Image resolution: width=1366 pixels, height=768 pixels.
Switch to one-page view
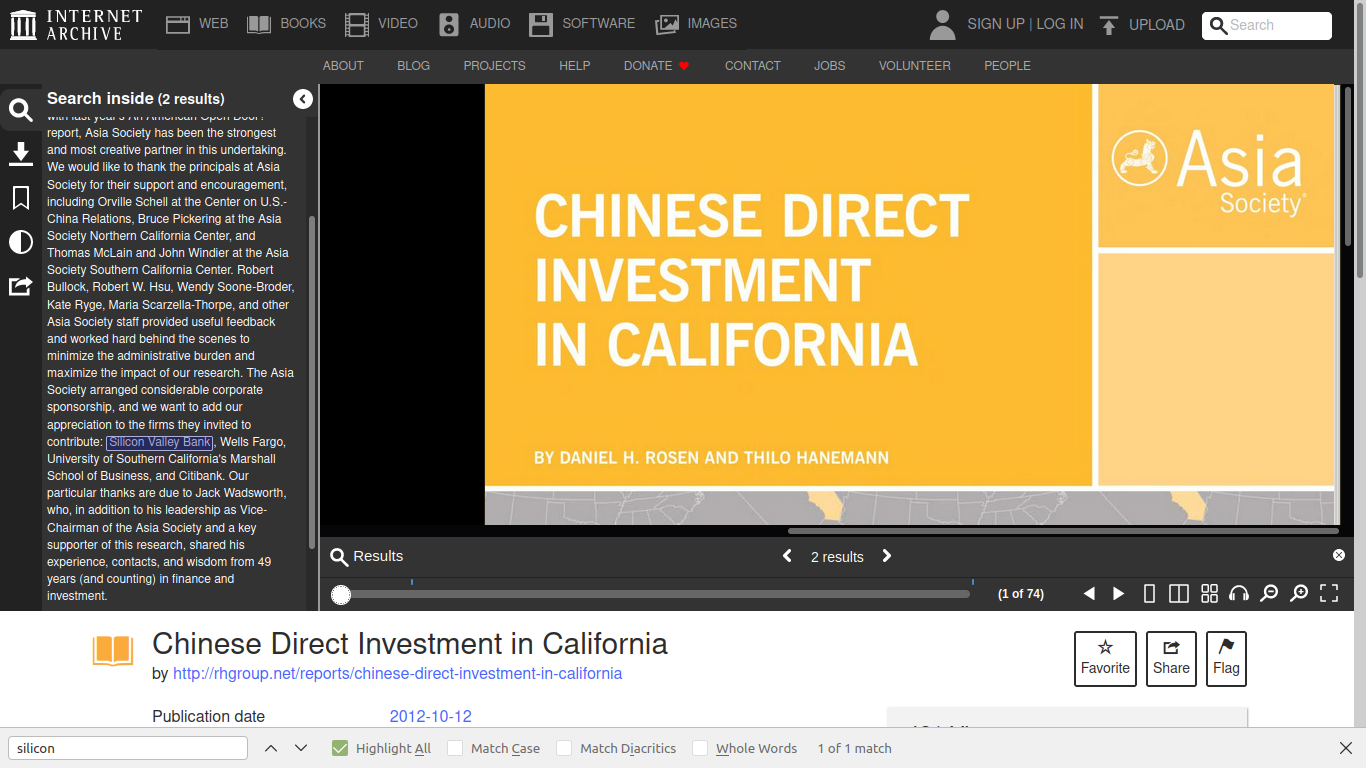(1149, 594)
